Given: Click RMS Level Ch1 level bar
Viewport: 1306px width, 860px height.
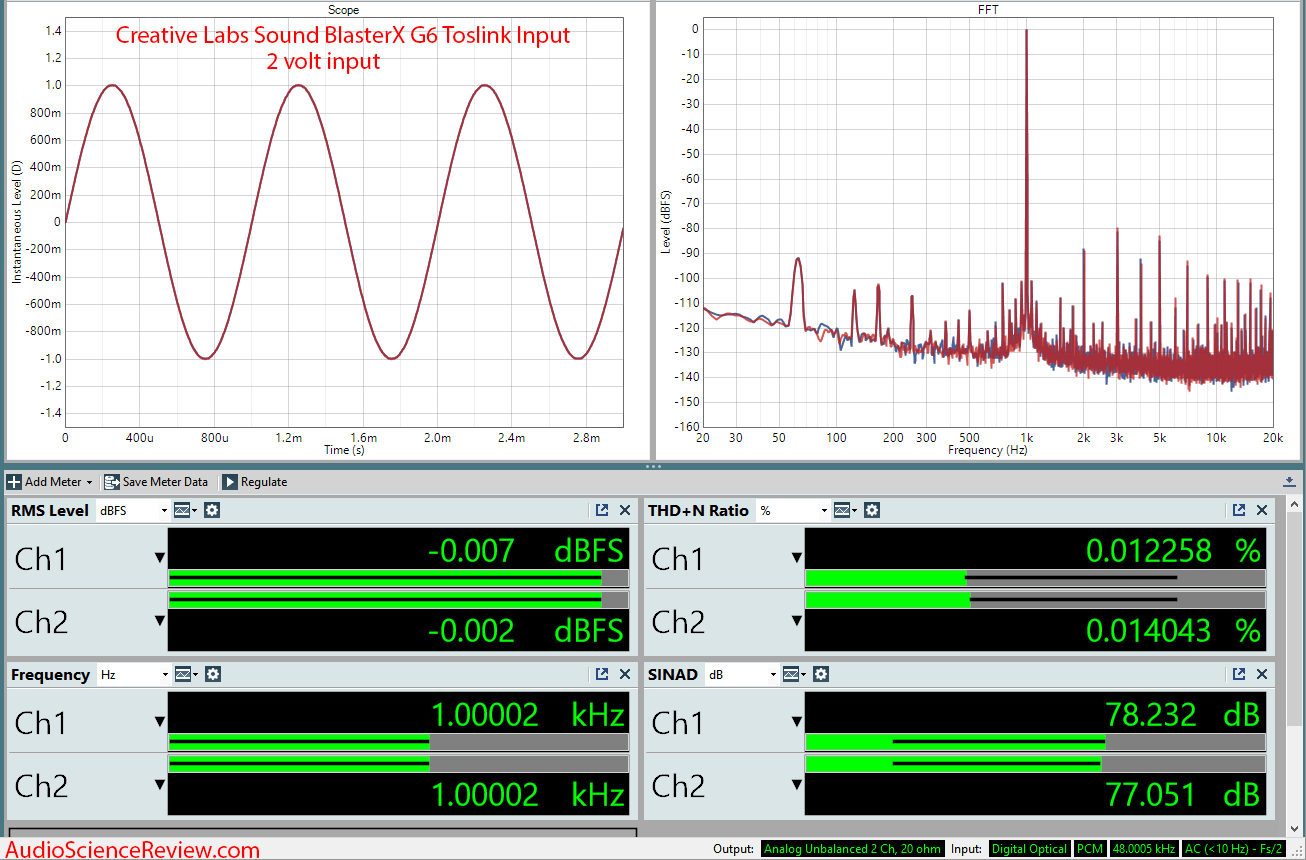Looking at the screenshot, I should pyautogui.click(x=398, y=577).
